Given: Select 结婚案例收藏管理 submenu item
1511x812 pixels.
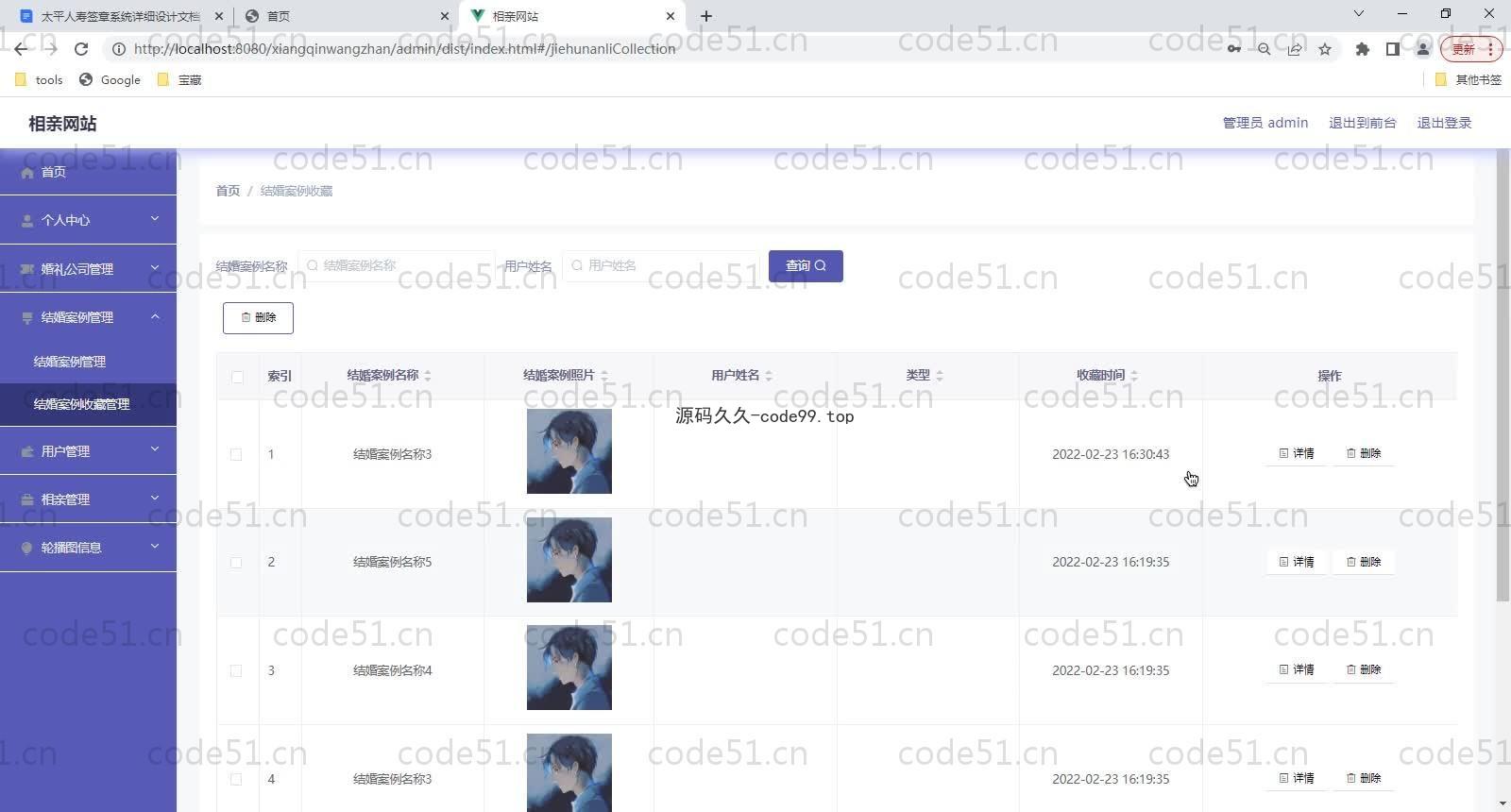Looking at the screenshot, I should (x=88, y=404).
